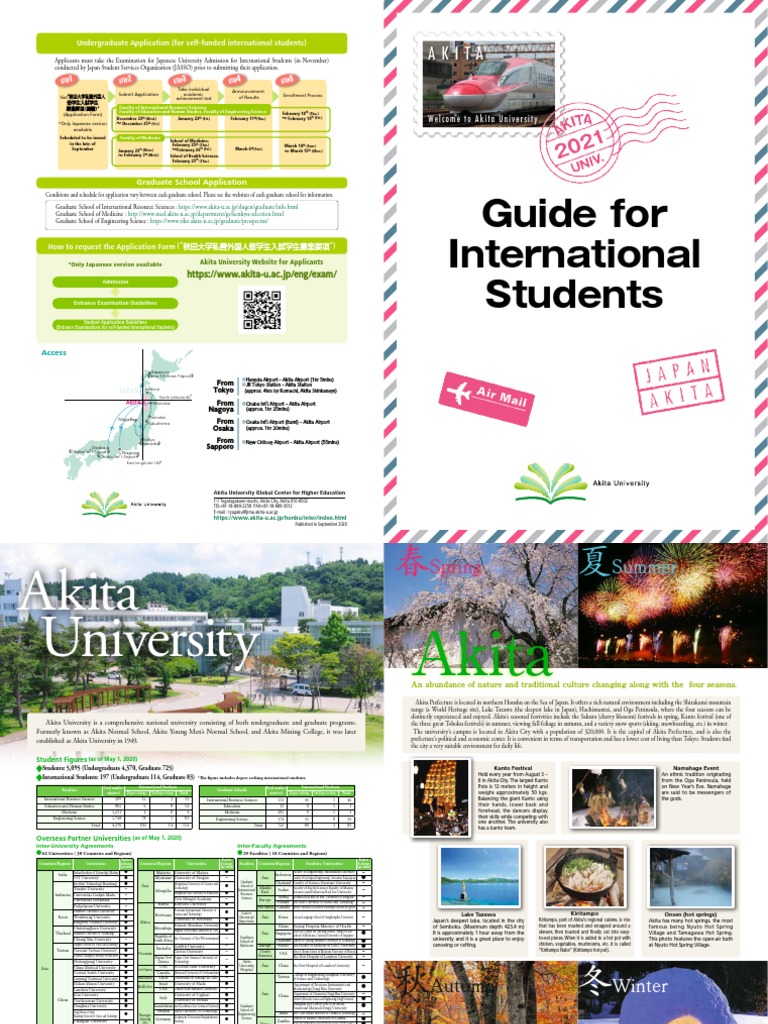Click the Kanto Festival lantern photo
Viewport: 768px width, 1024px height.
pos(441,797)
